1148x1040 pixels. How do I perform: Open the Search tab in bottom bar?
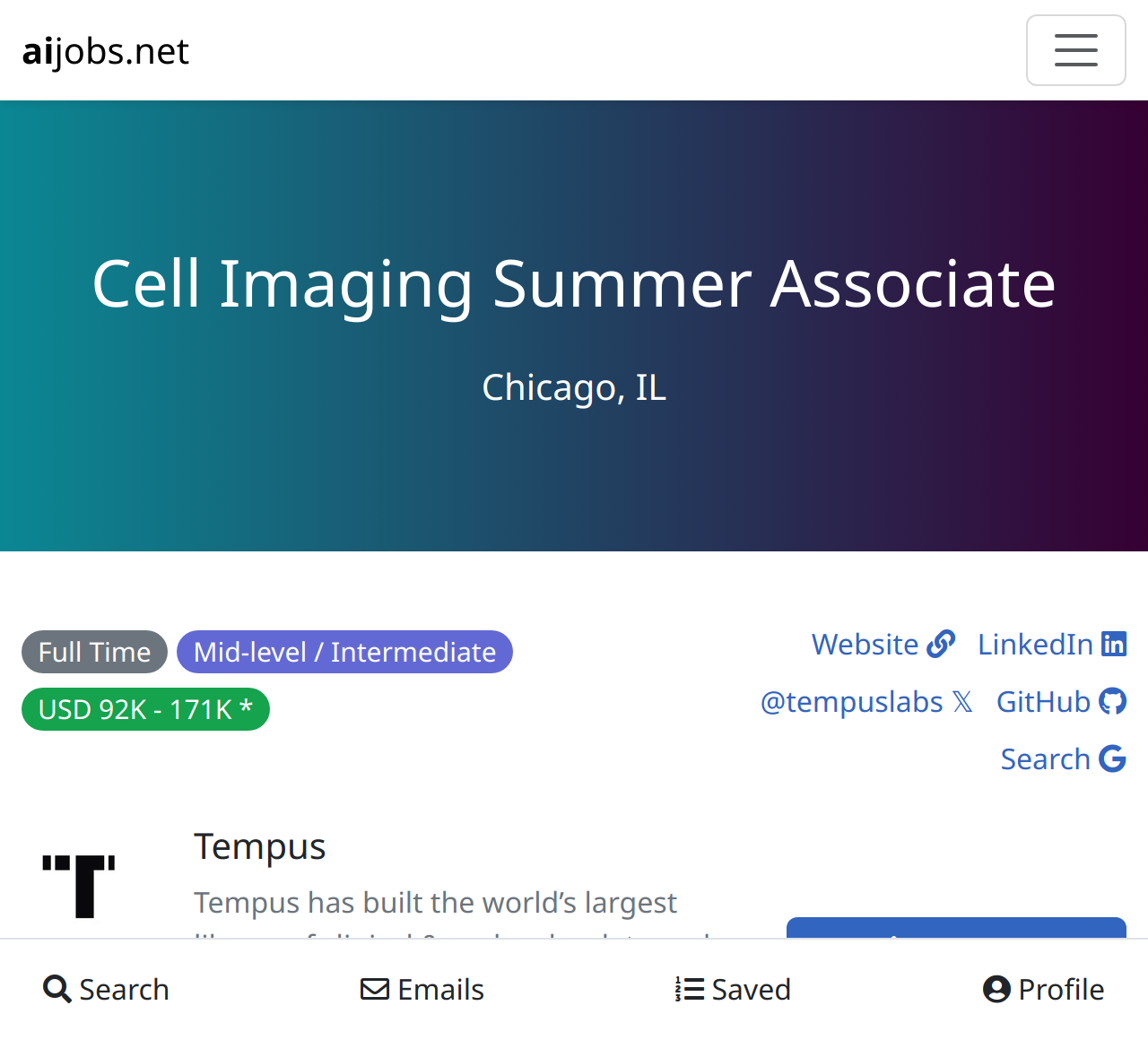tap(106, 989)
